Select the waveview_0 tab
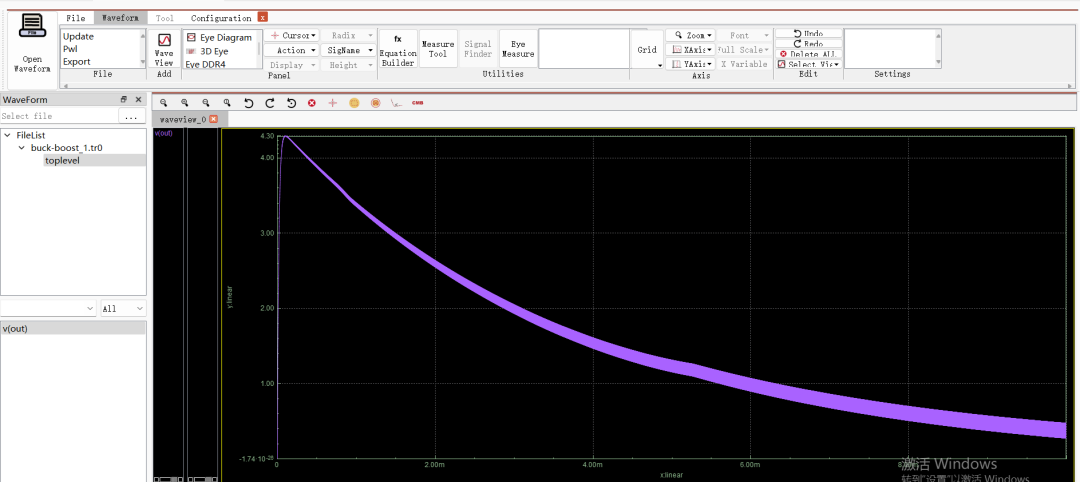The image size is (1080, 482). pos(183,119)
